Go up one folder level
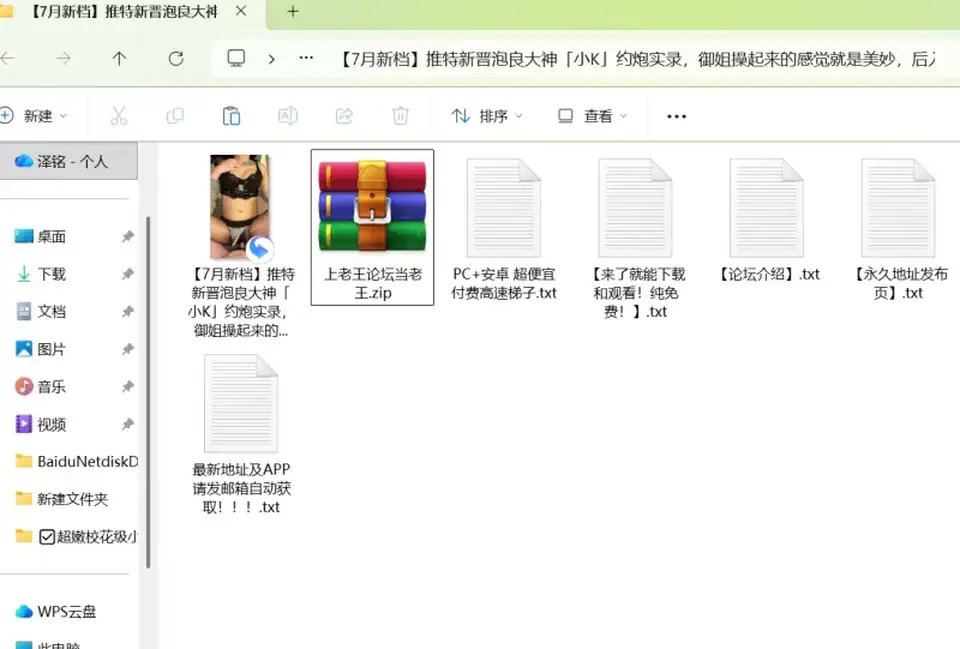Viewport: 960px width, 649px height. pyautogui.click(x=119, y=59)
